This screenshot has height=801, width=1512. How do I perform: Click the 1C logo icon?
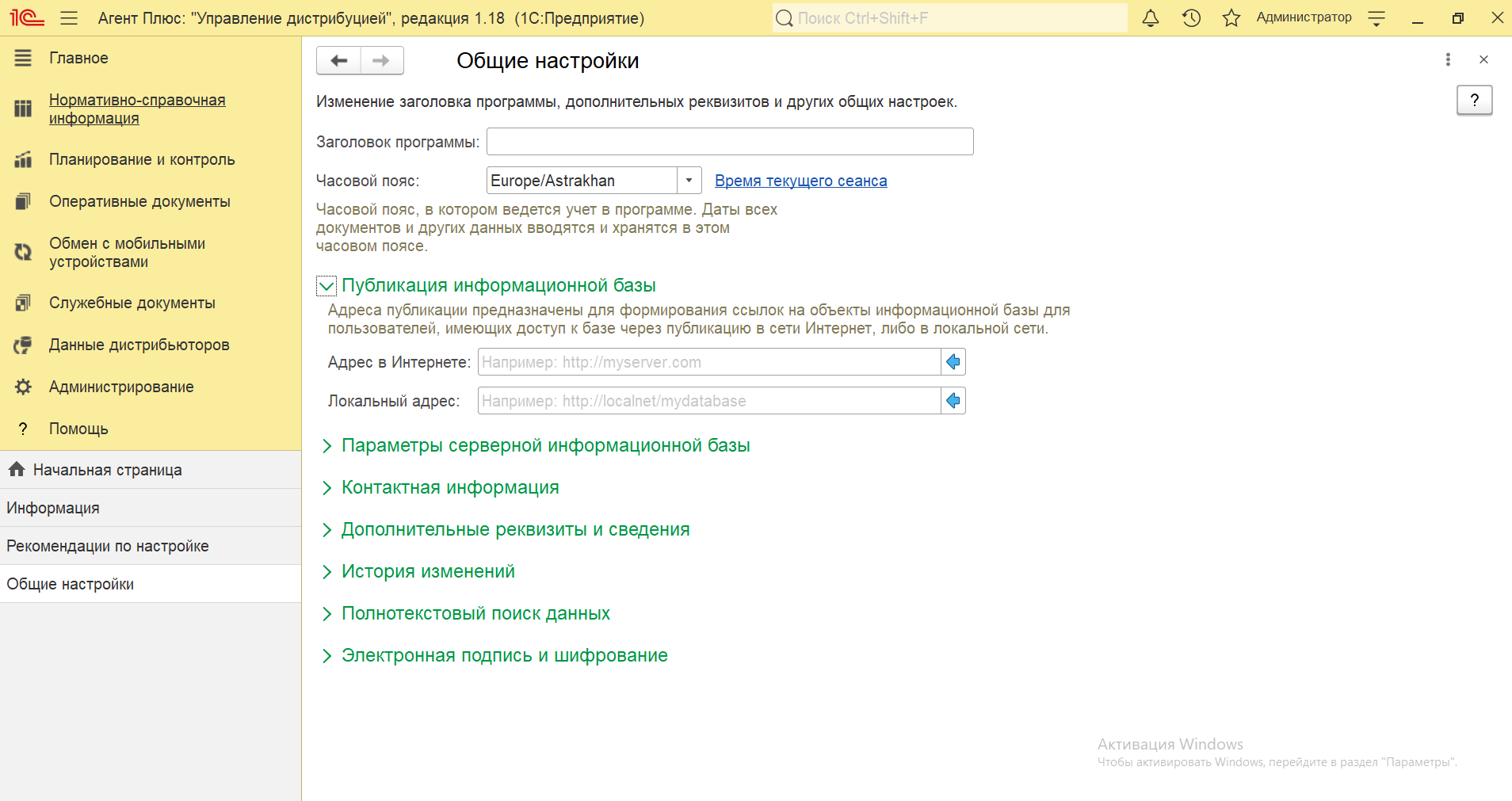click(x=27, y=17)
